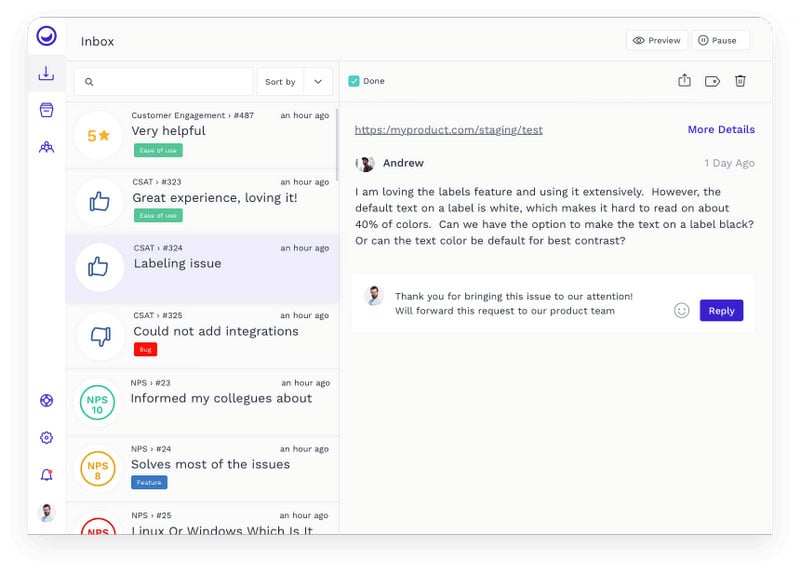Click the blue Feature tag
The width and height of the screenshot is (800, 572).
click(149, 482)
